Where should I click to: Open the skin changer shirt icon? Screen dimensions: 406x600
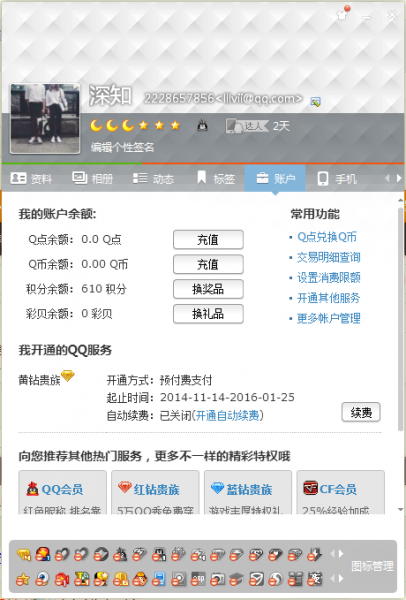342,15
